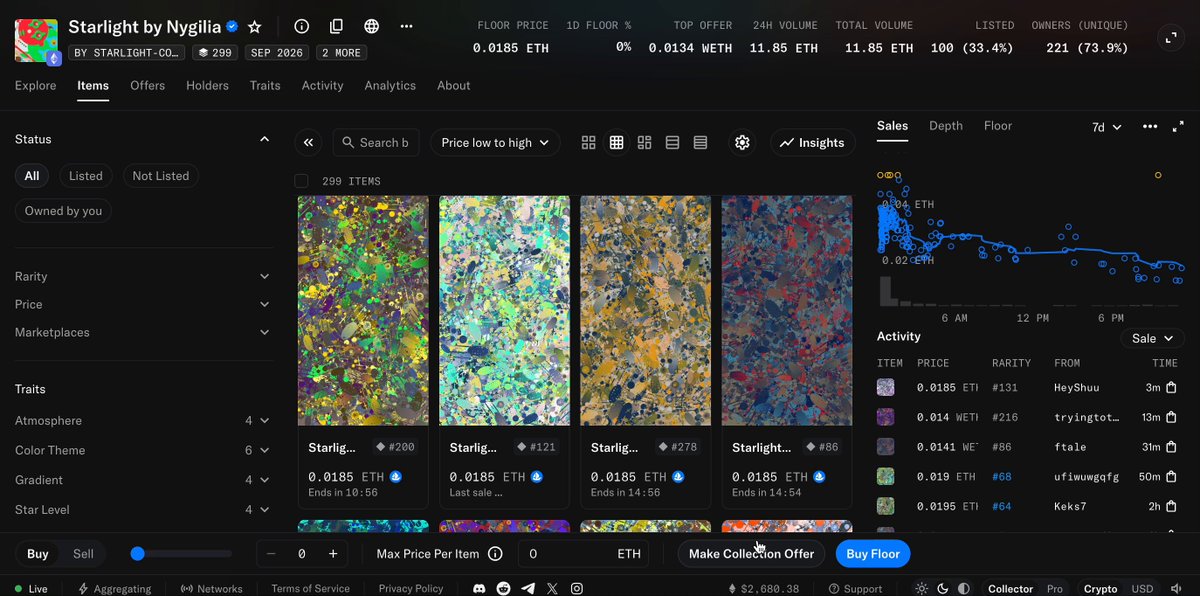Filter status to Listed

pyautogui.click(x=86, y=176)
